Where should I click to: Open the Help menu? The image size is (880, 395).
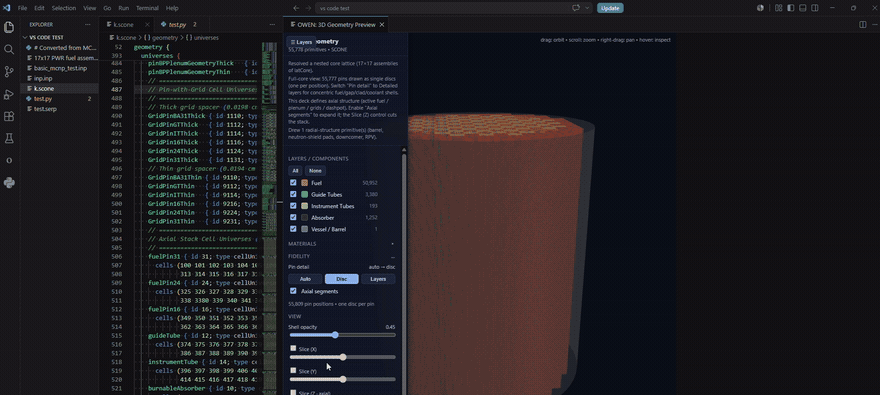(172, 8)
